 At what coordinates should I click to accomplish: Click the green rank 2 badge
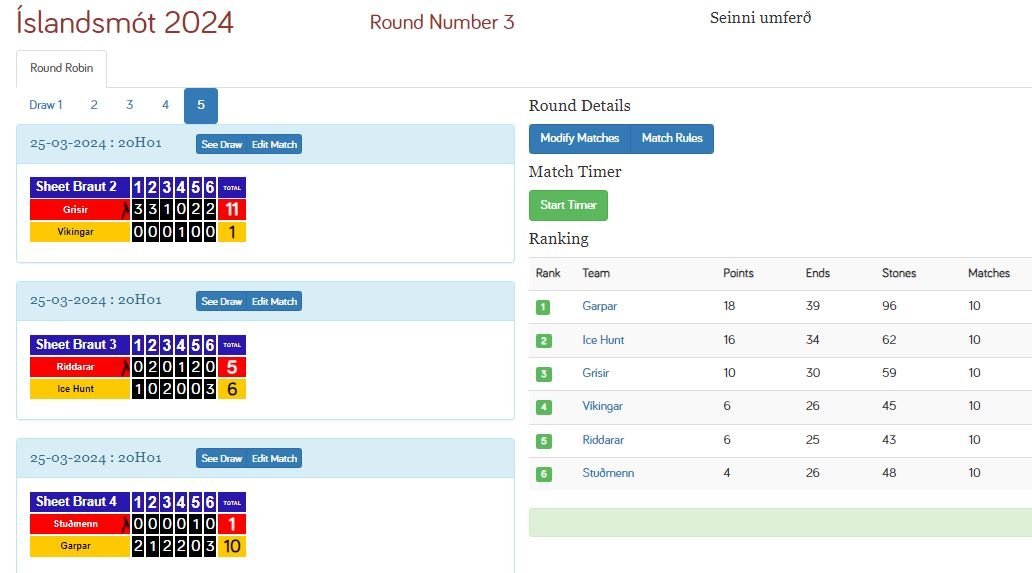click(x=543, y=341)
